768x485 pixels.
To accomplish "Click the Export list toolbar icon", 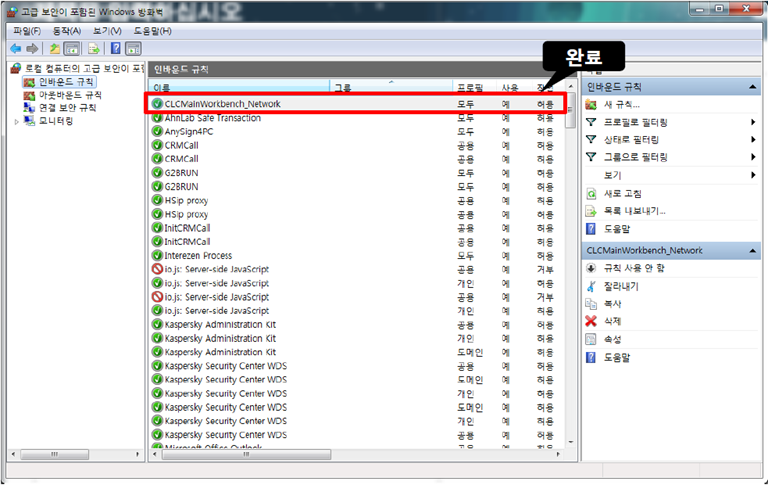I will coord(94,48).
